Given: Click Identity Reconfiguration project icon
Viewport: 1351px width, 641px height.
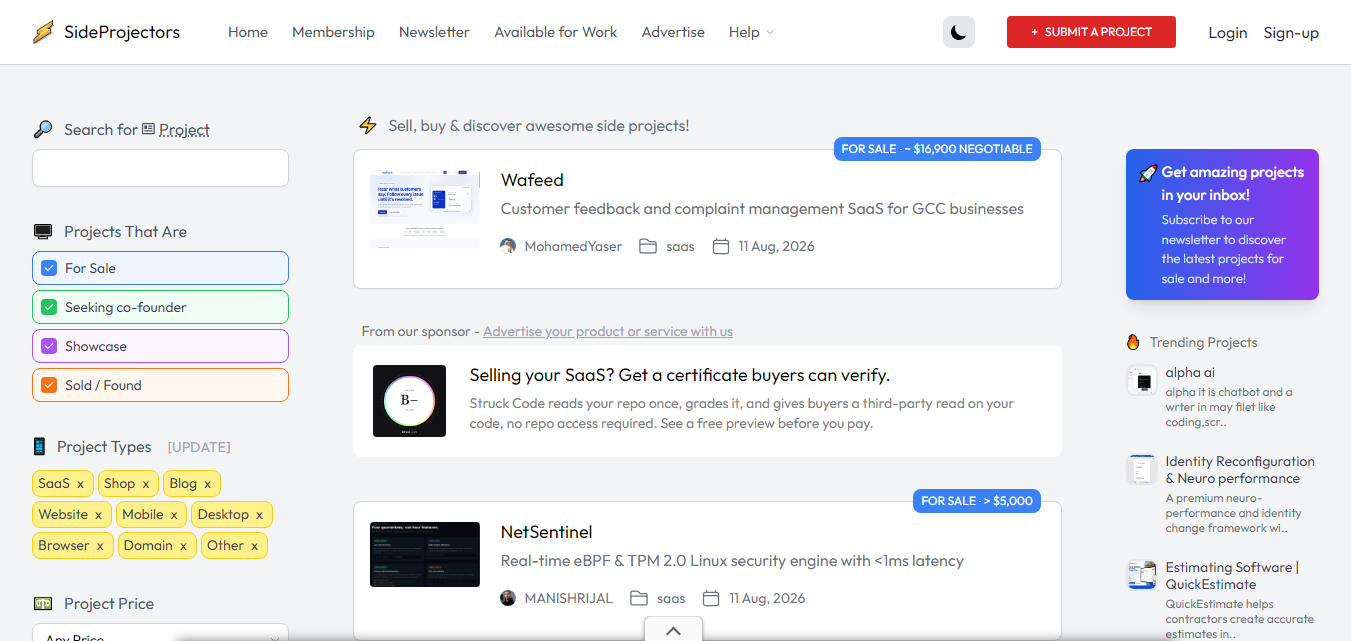Looking at the screenshot, I should click(x=1142, y=469).
